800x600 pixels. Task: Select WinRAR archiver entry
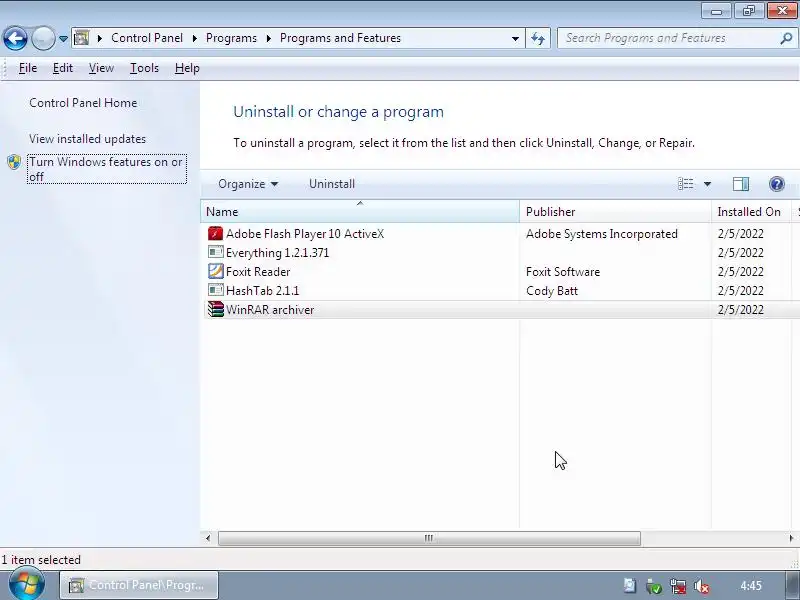(270, 310)
